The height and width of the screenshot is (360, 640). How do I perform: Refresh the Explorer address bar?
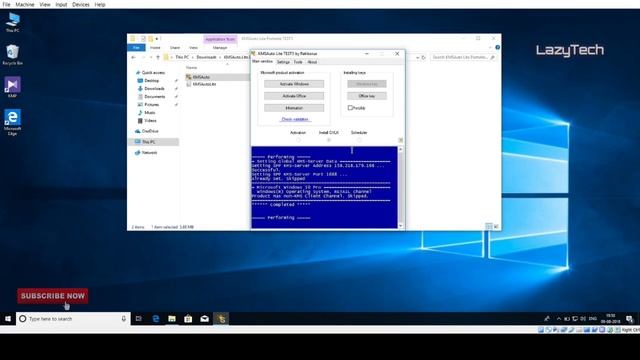coord(423,58)
